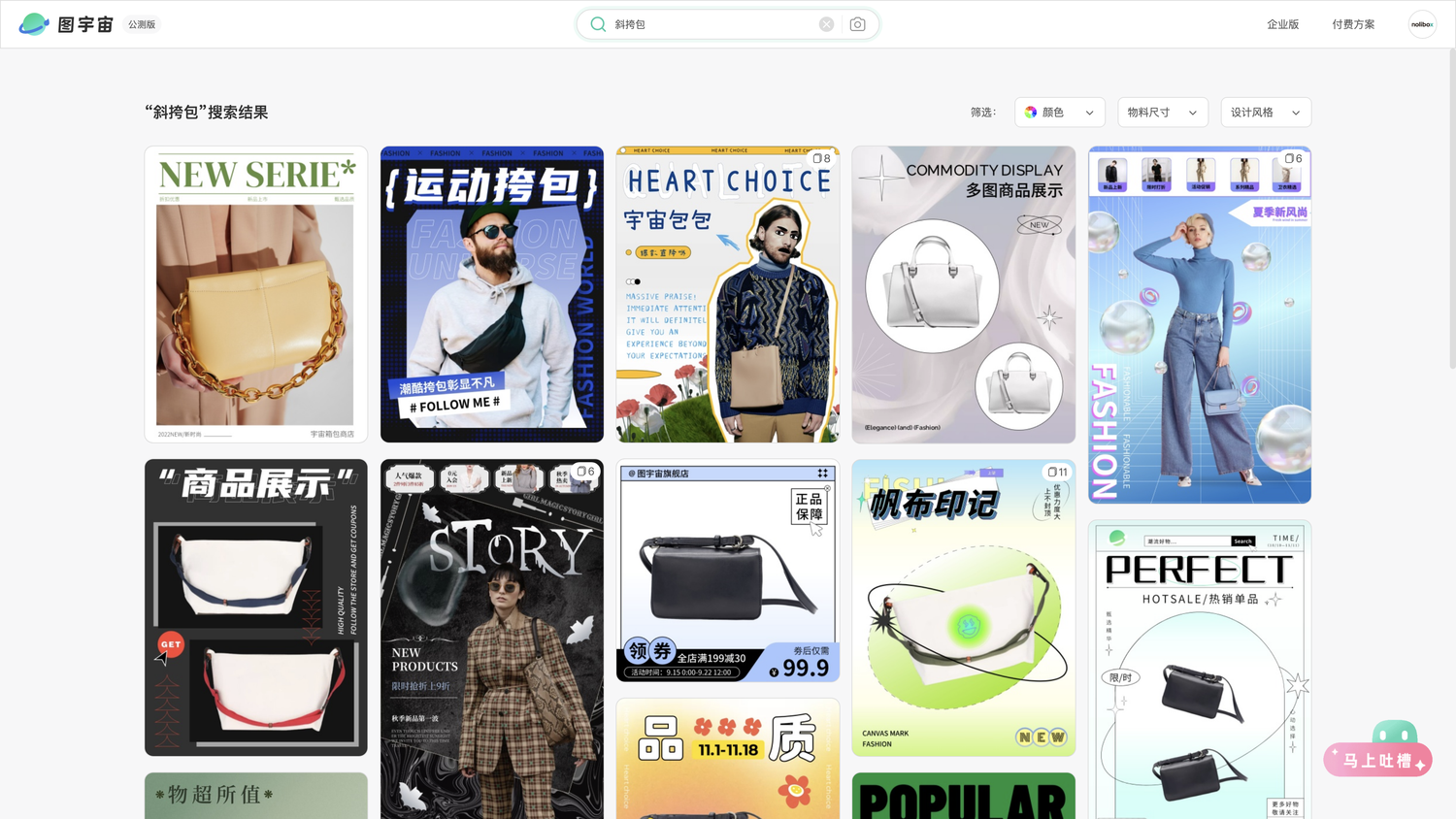Viewport: 1456px width, 819px height.
Task: Open the PERFECT HOTSALE template
Action: click(x=1200, y=670)
